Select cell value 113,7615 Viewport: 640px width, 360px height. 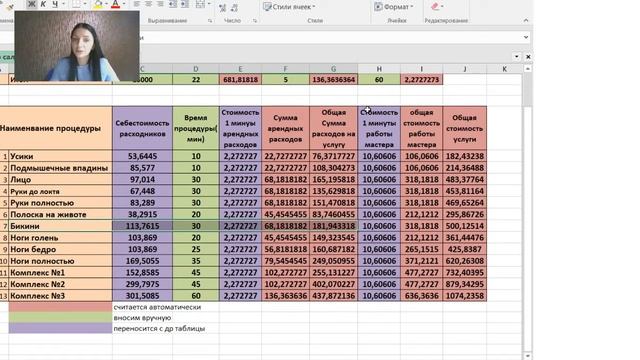(142, 226)
